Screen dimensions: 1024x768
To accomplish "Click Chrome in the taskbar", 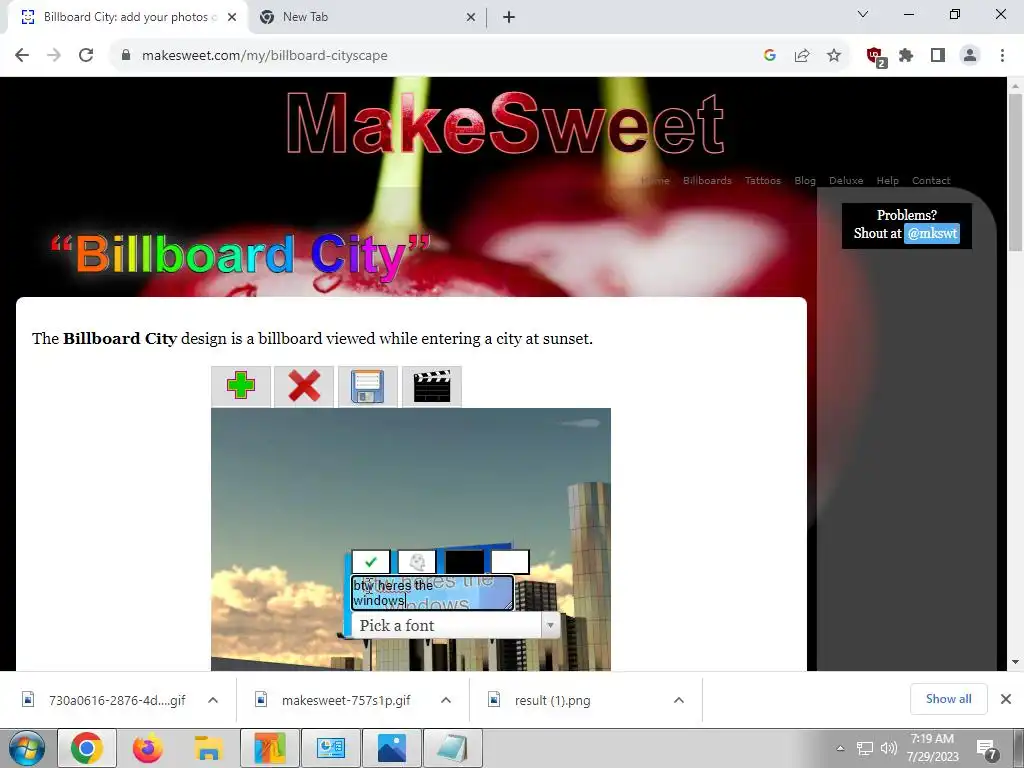I will 87,748.
